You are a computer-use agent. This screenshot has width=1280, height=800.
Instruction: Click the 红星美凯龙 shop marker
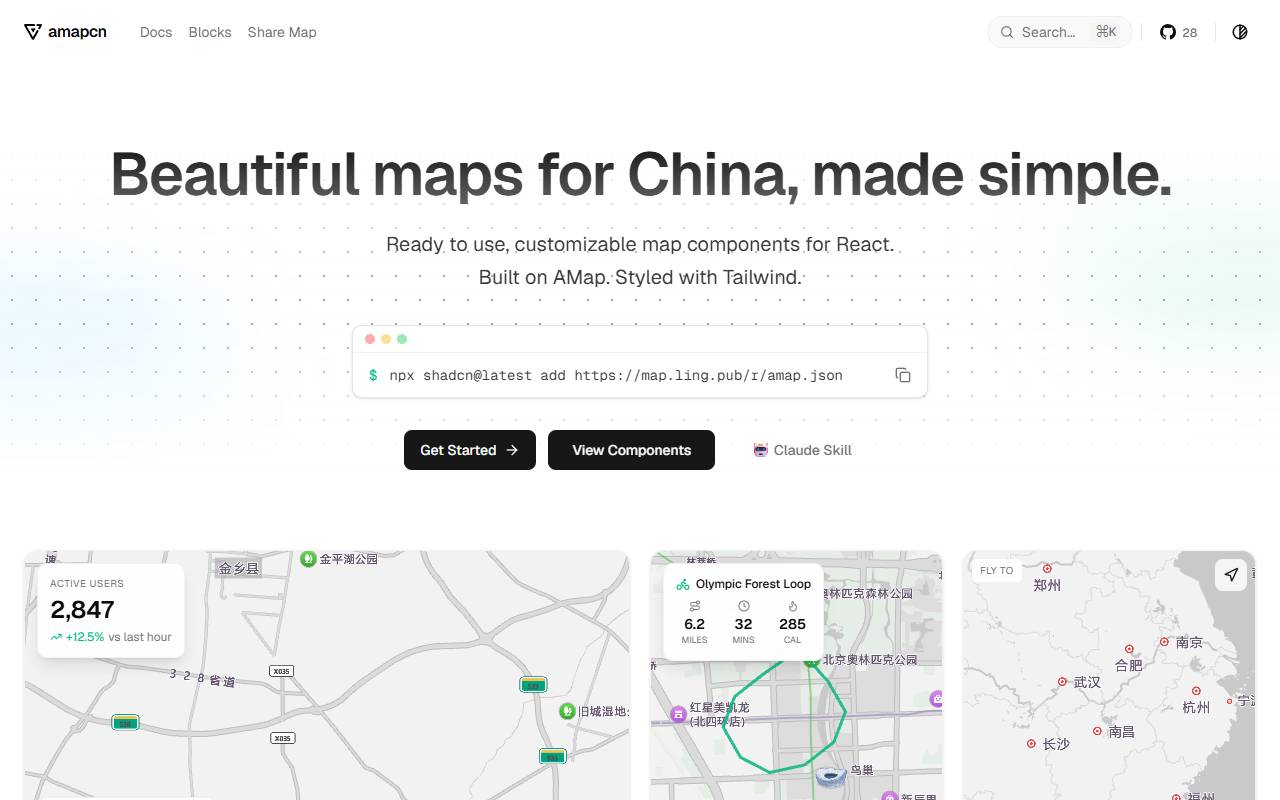(x=679, y=714)
